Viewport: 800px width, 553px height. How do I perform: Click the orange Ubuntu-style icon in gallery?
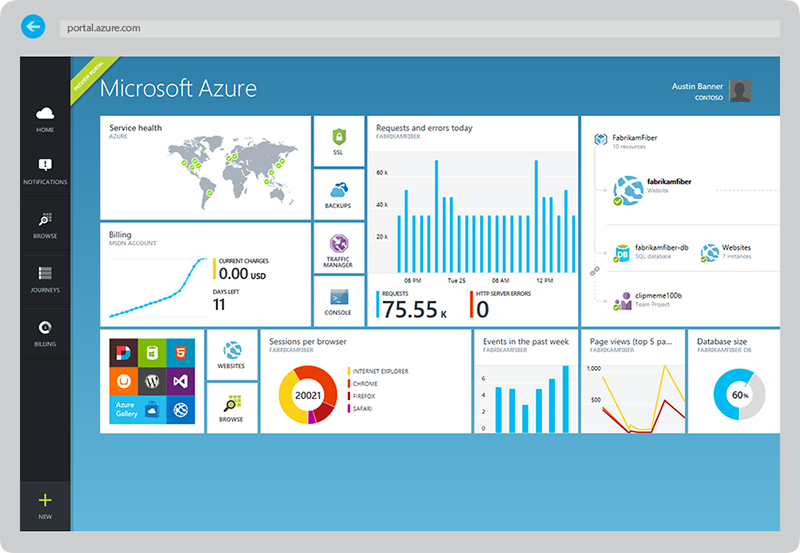point(123,381)
